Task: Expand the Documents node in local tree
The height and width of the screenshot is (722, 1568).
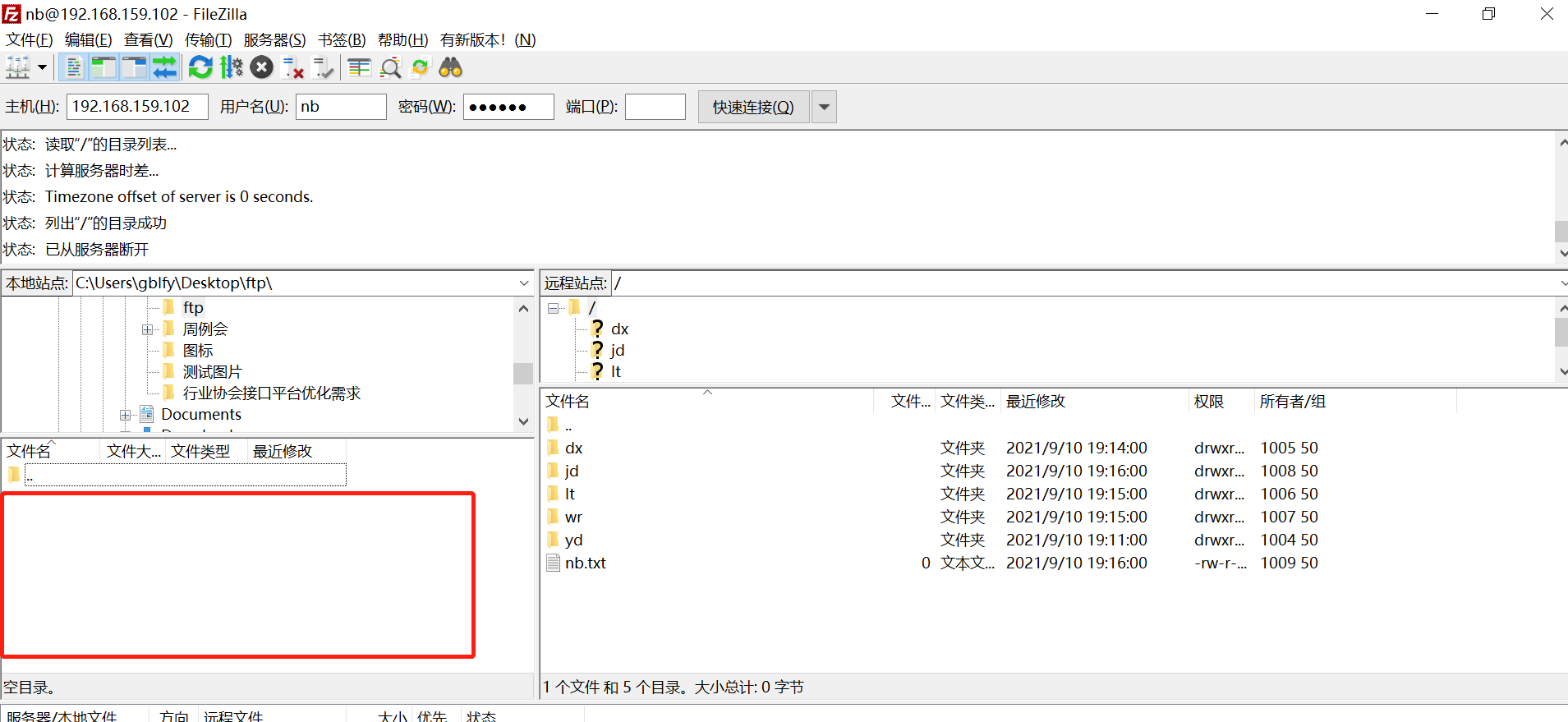Action: [x=126, y=415]
